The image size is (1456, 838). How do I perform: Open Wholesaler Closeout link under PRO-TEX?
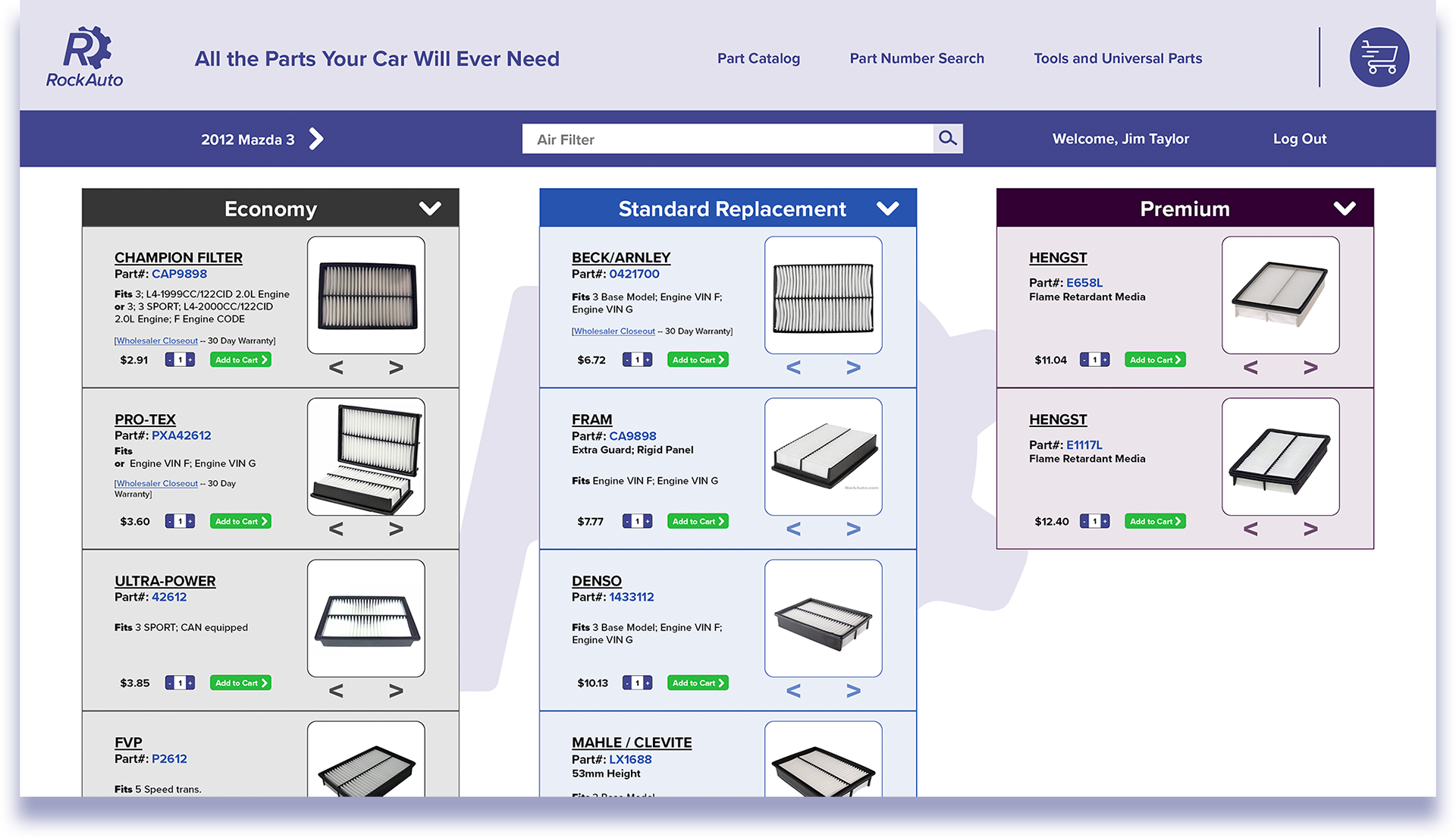[157, 483]
